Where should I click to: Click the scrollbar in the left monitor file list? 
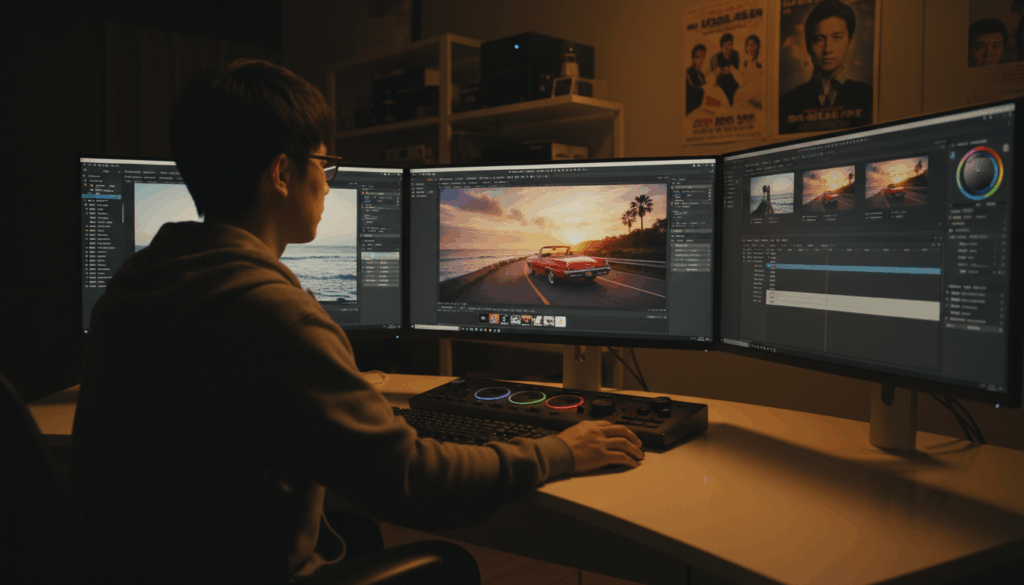[x=124, y=212]
